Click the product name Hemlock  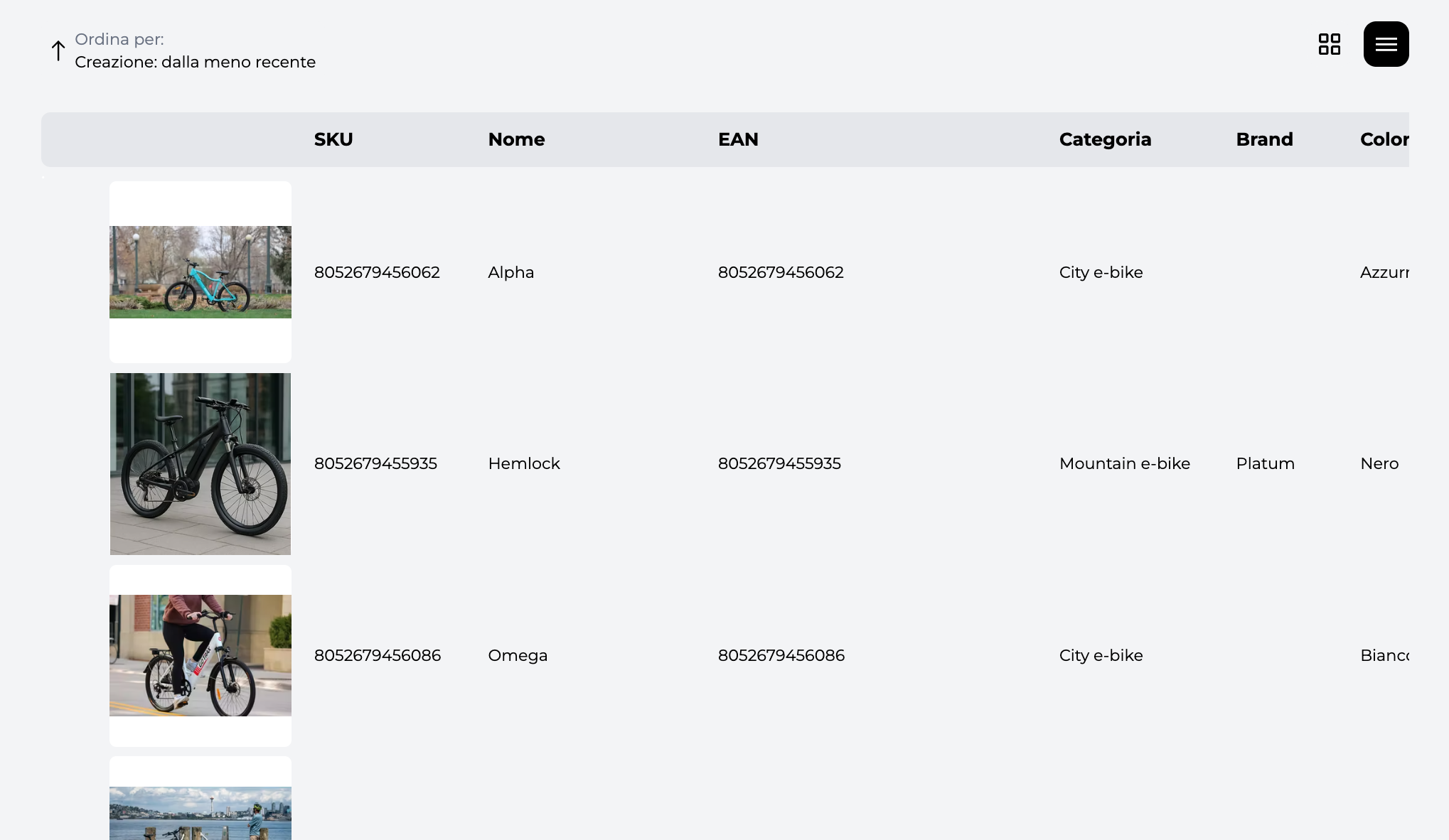(x=524, y=463)
